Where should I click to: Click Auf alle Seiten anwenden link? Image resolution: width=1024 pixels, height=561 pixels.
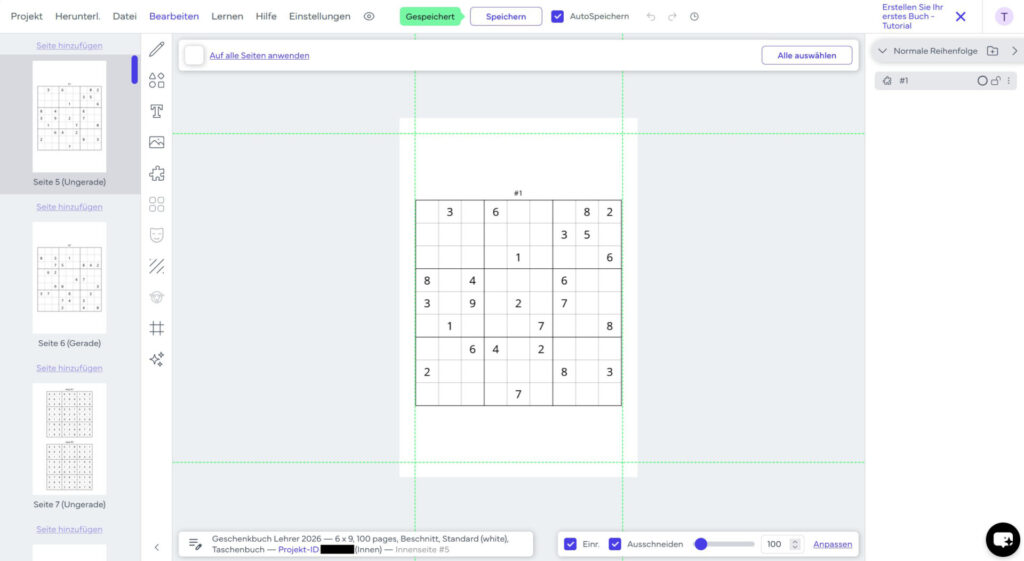pyautogui.click(x=259, y=56)
